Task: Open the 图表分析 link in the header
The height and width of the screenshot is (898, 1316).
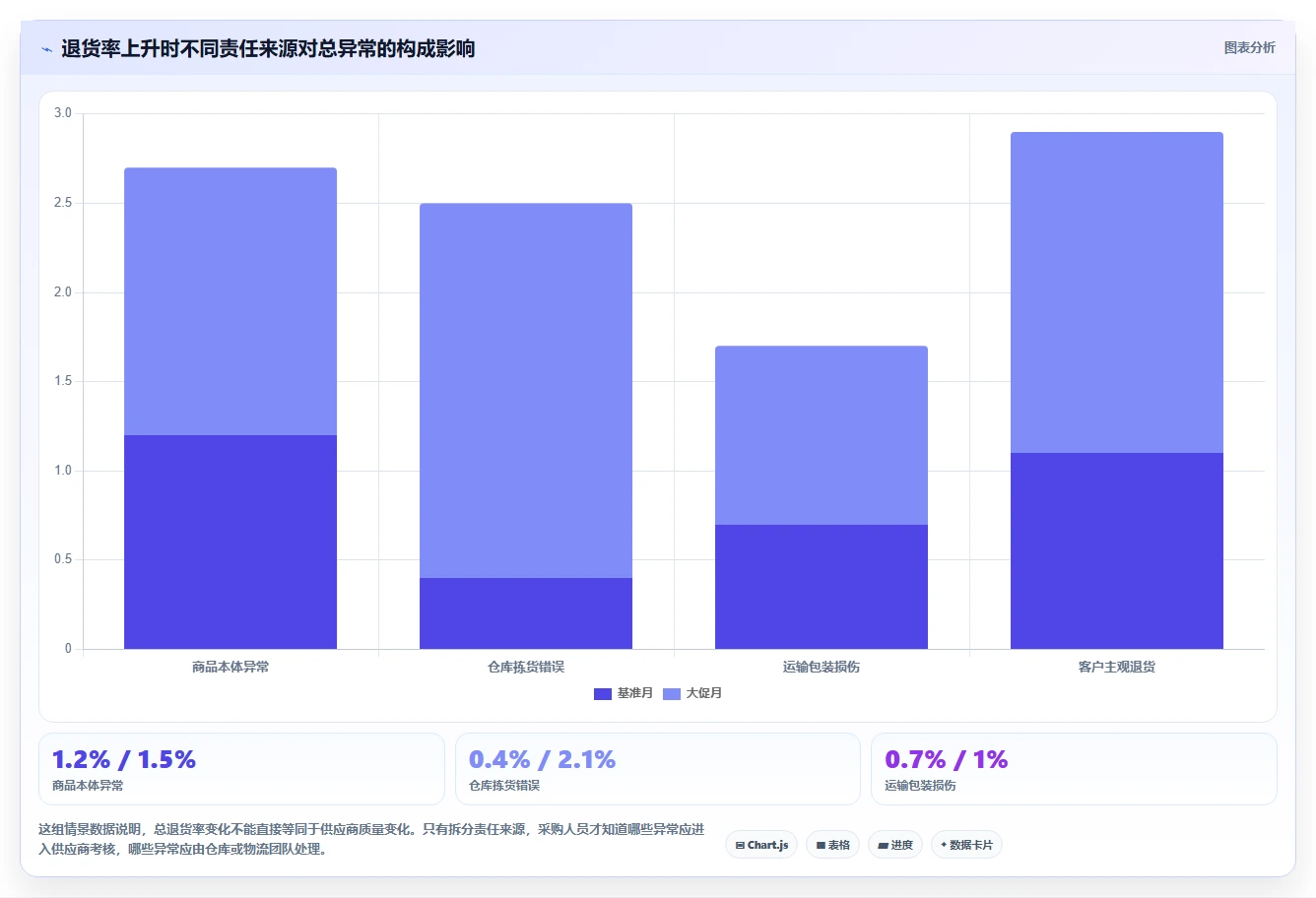Action: coord(1249,47)
